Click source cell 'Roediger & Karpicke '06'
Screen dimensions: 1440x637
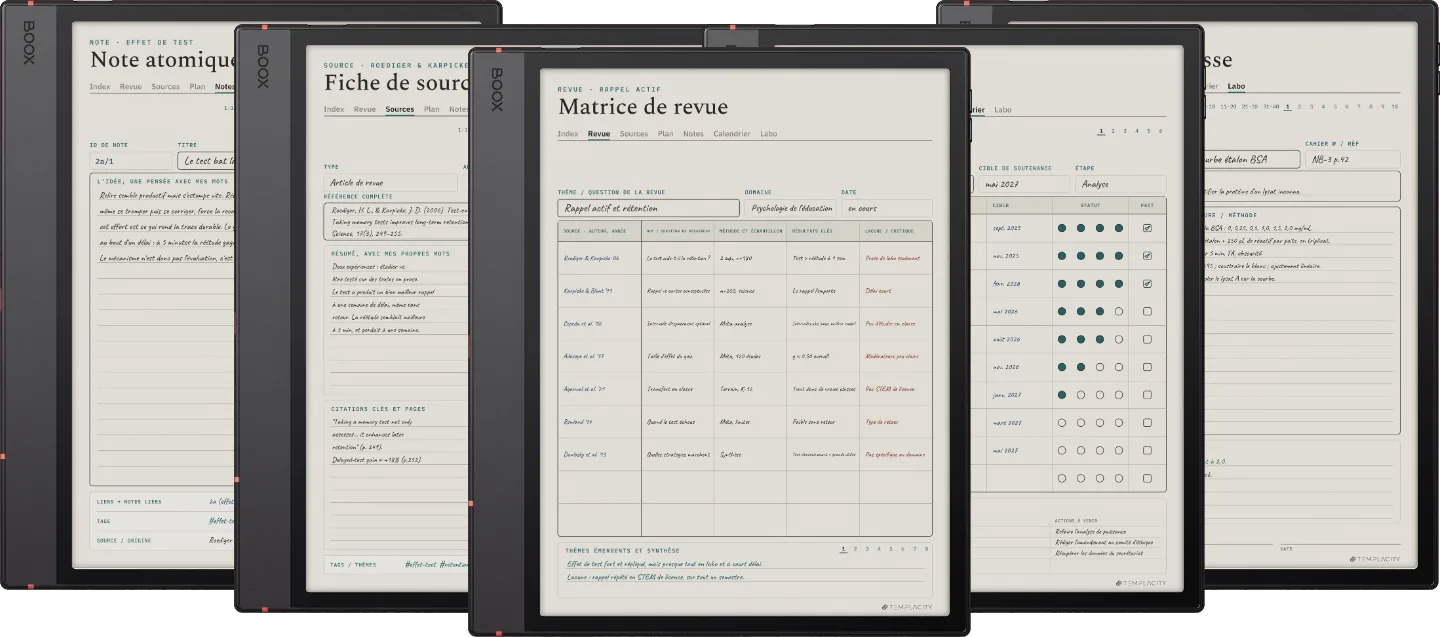[599, 258]
